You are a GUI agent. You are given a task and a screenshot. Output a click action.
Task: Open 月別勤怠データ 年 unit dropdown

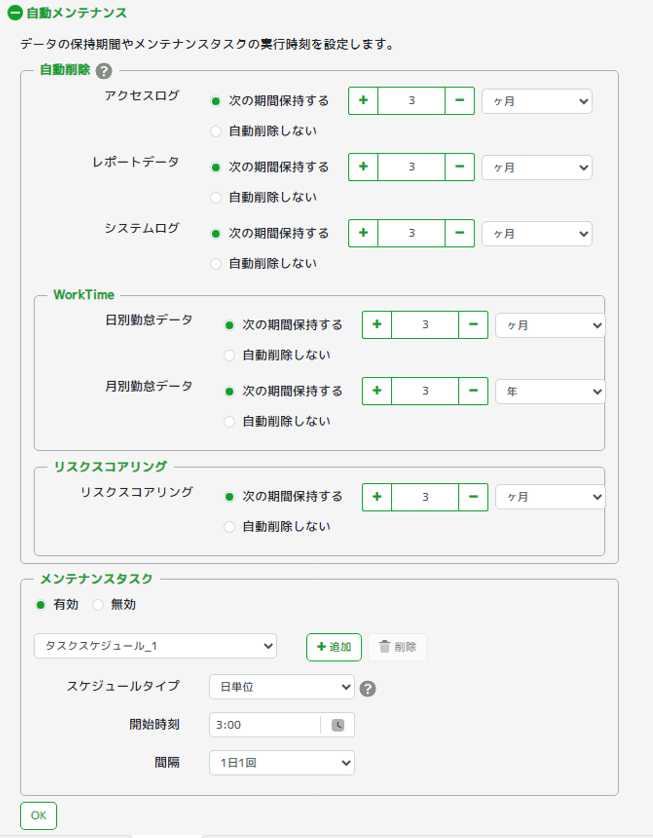(550, 392)
